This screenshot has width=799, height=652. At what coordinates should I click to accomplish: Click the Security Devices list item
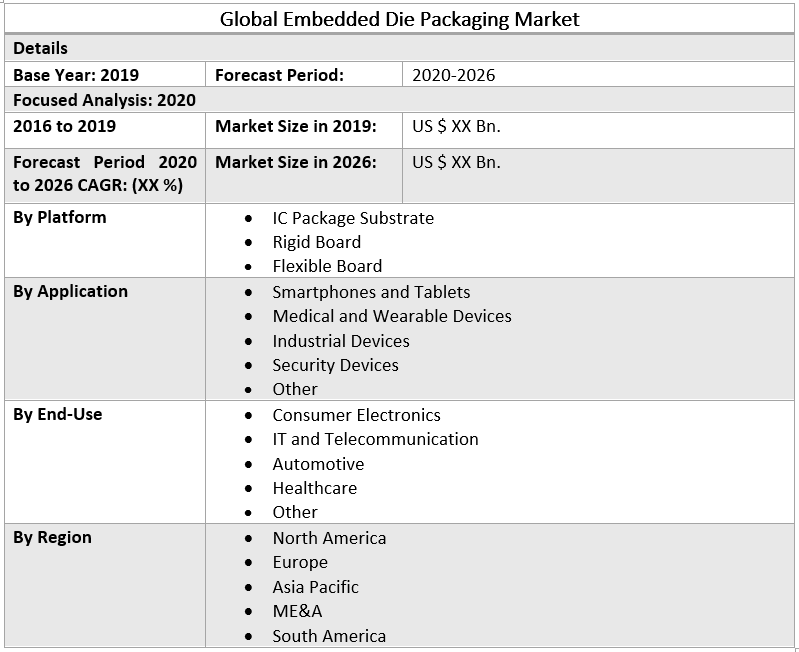pyautogui.click(x=335, y=365)
